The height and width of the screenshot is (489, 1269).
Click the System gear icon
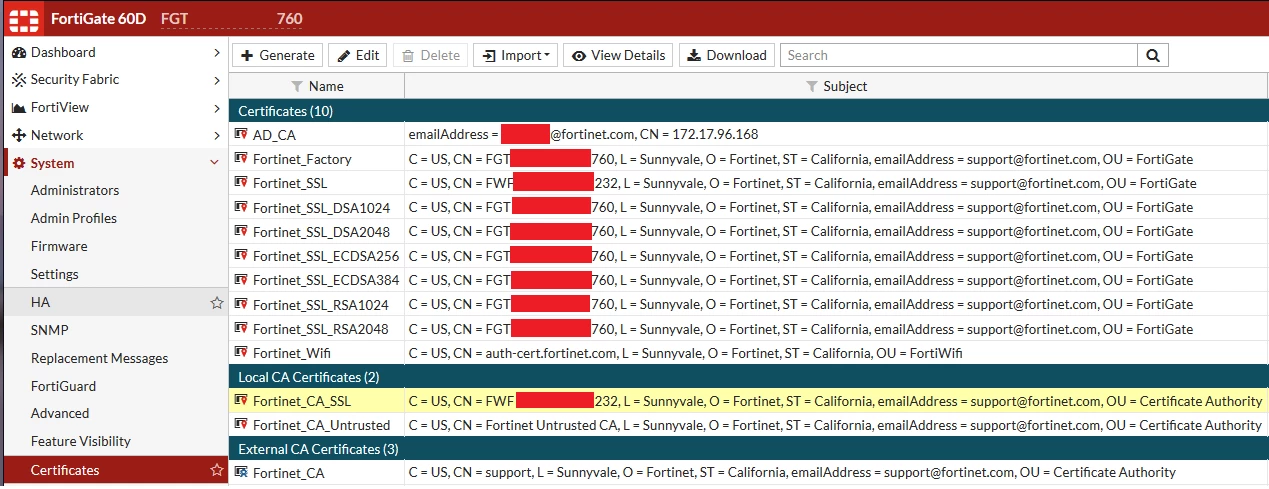click(19, 163)
